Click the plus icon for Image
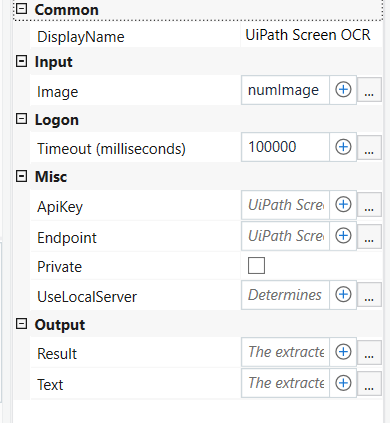This screenshot has width=390, height=423. (x=343, y=90)
